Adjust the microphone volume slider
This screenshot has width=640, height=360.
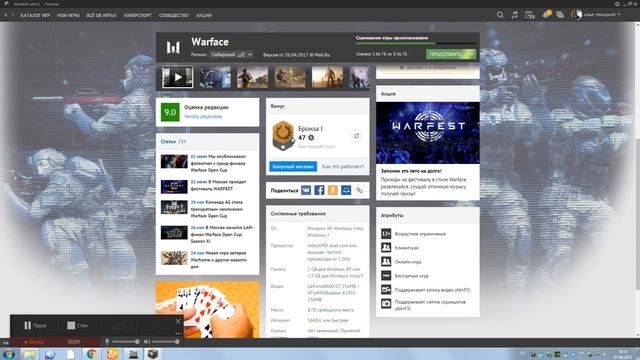coord(126,342)
